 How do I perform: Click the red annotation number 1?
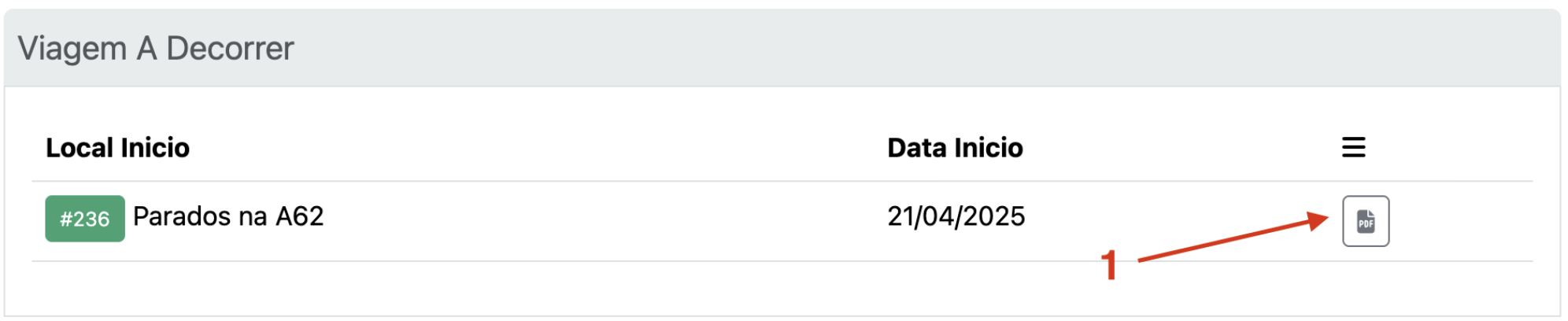pyautogui.click(x=1108, y=265)
